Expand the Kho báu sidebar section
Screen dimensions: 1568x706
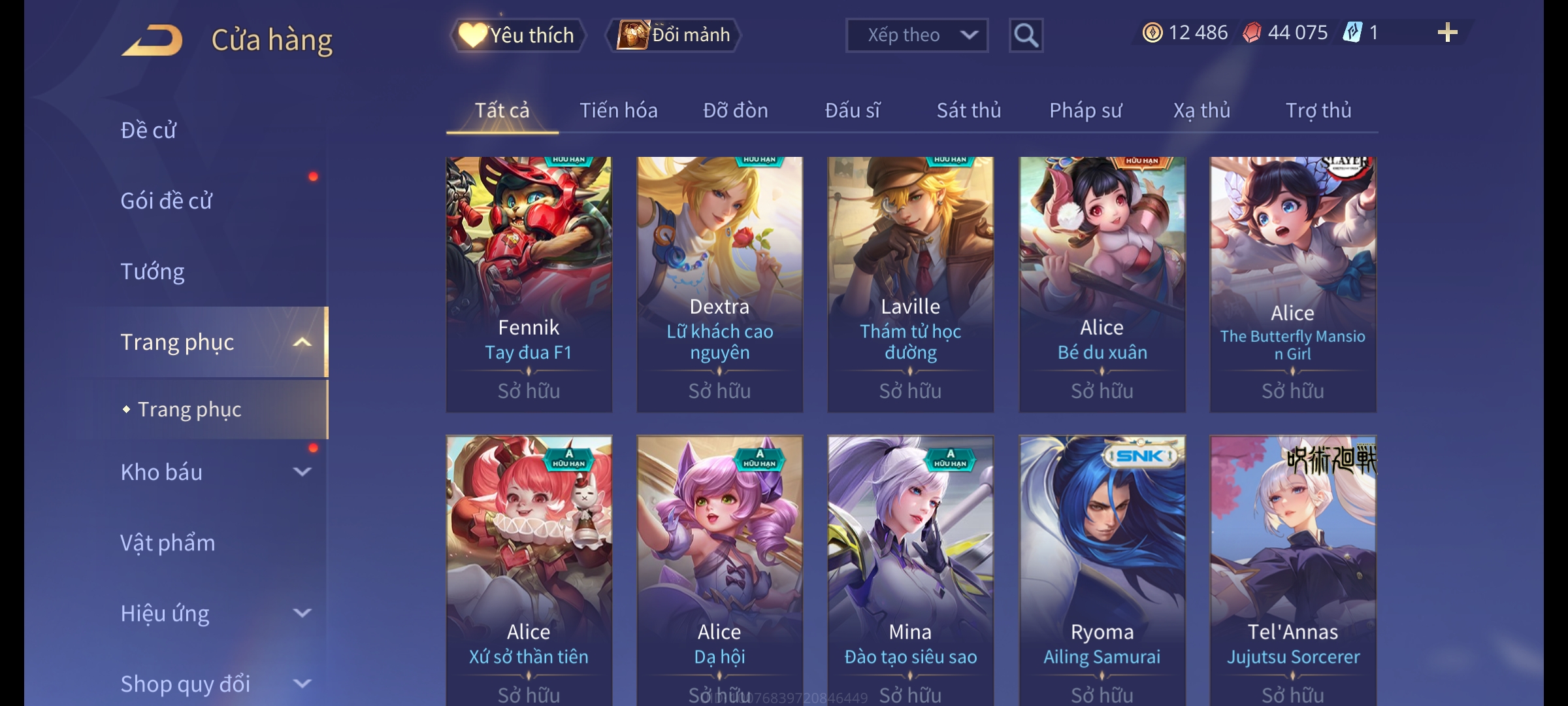coord(302,472)
